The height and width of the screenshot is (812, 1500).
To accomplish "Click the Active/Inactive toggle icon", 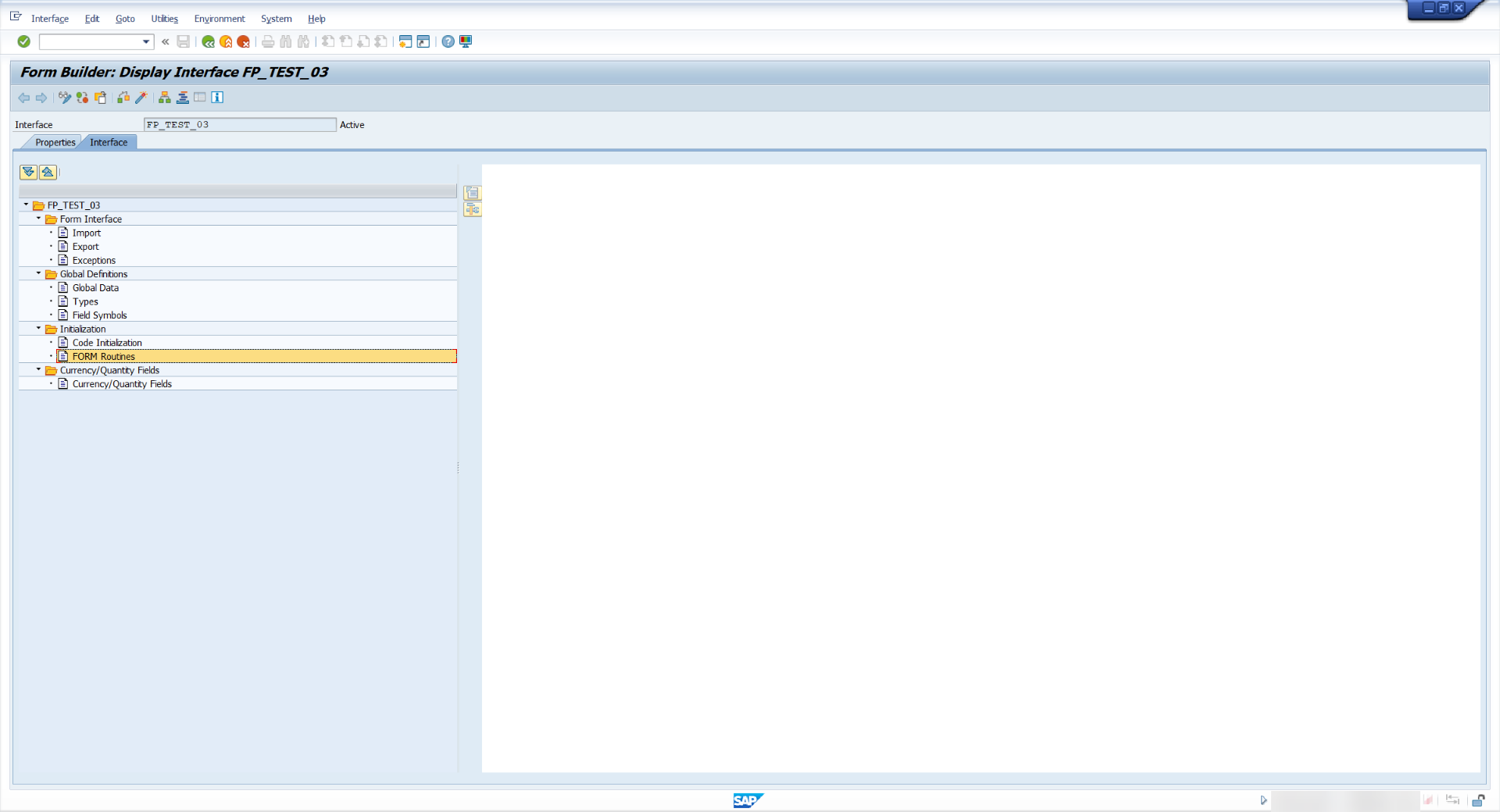I will [82, 98].
